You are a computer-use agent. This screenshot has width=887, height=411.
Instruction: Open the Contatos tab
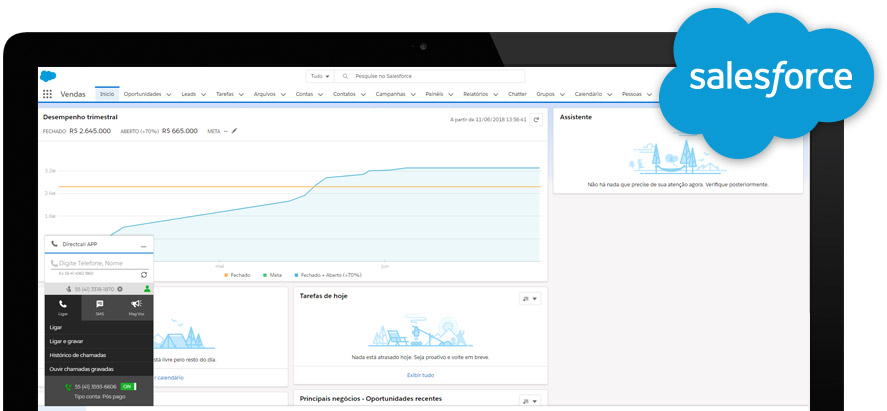click(344, 94)
